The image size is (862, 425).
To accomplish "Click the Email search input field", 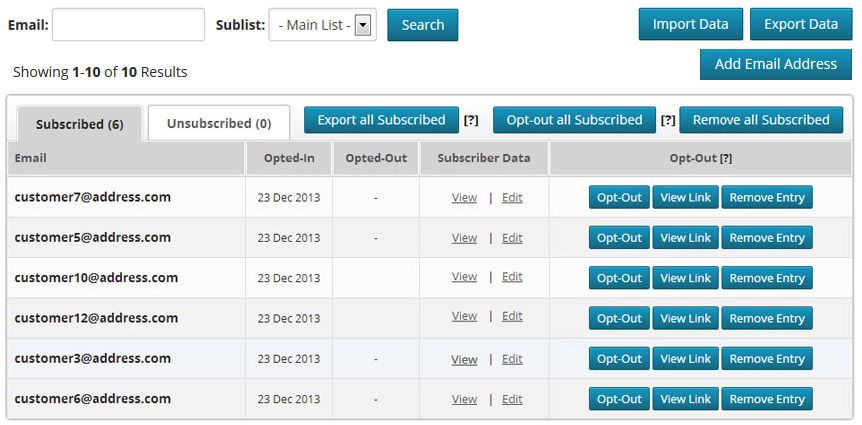I will (x=128, y=25).
